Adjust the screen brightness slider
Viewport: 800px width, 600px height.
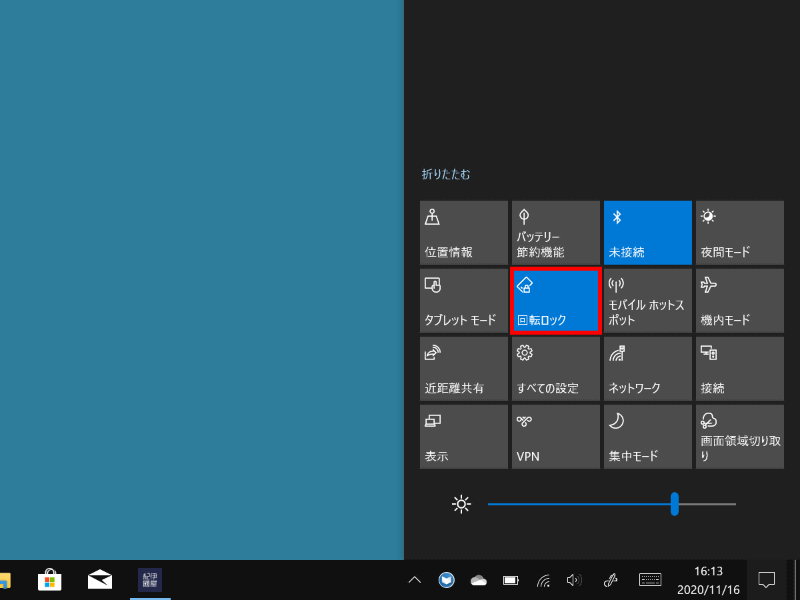point(674,505)
